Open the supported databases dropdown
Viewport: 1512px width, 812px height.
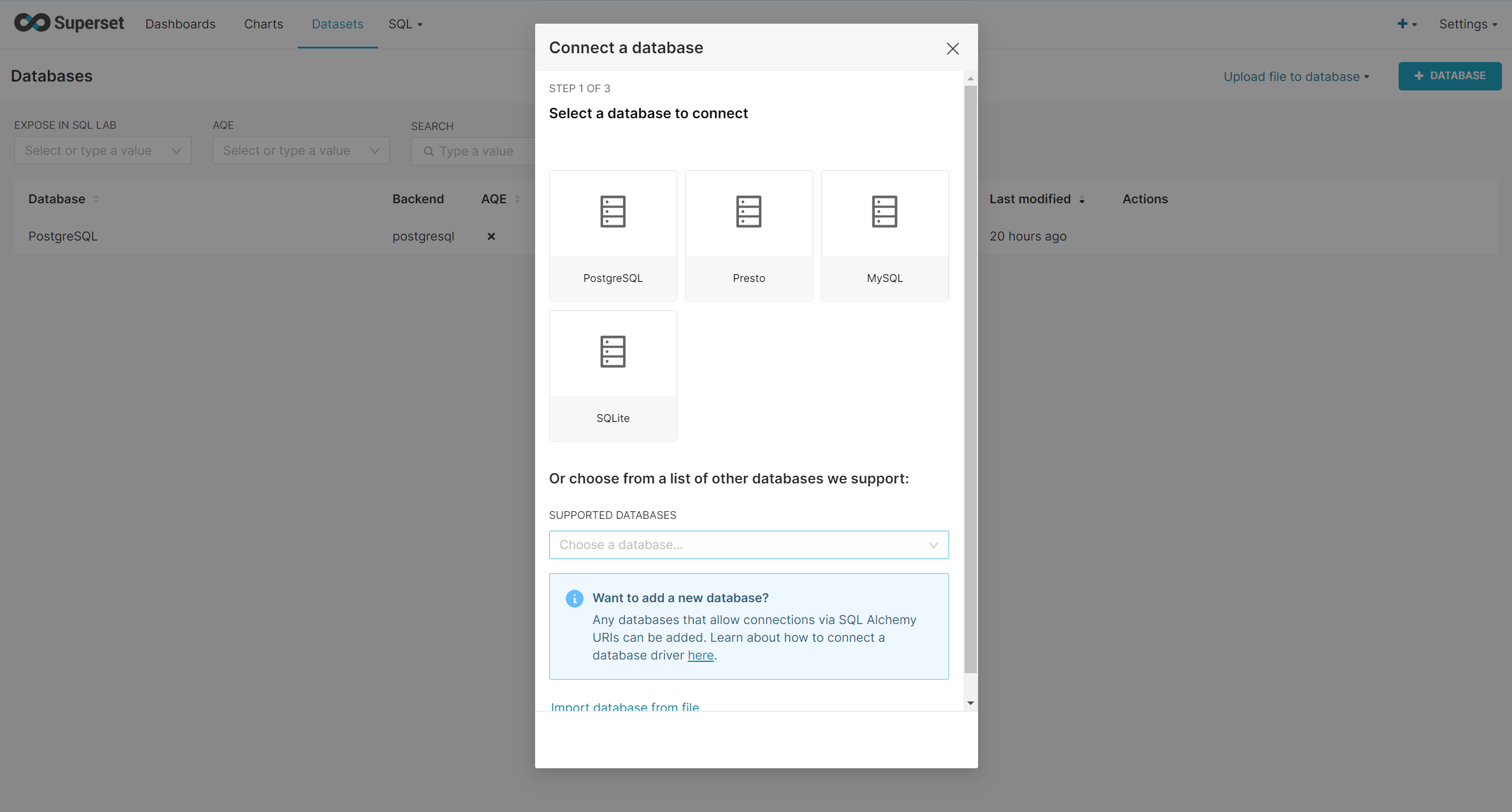[x=748, y=545]
